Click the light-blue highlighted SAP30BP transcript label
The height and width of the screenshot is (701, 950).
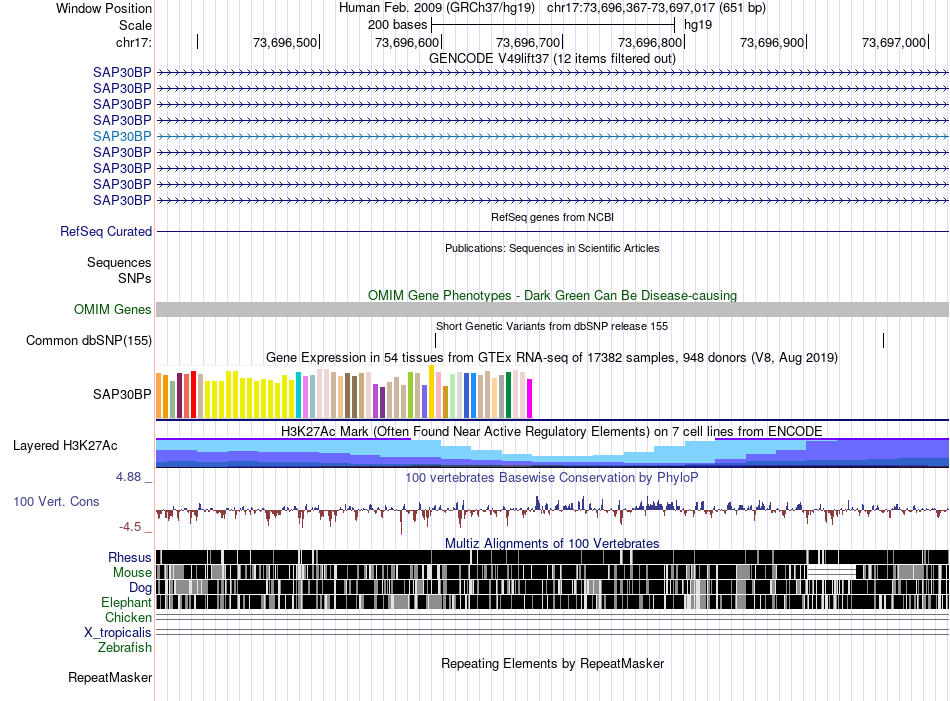pos(121,136)
